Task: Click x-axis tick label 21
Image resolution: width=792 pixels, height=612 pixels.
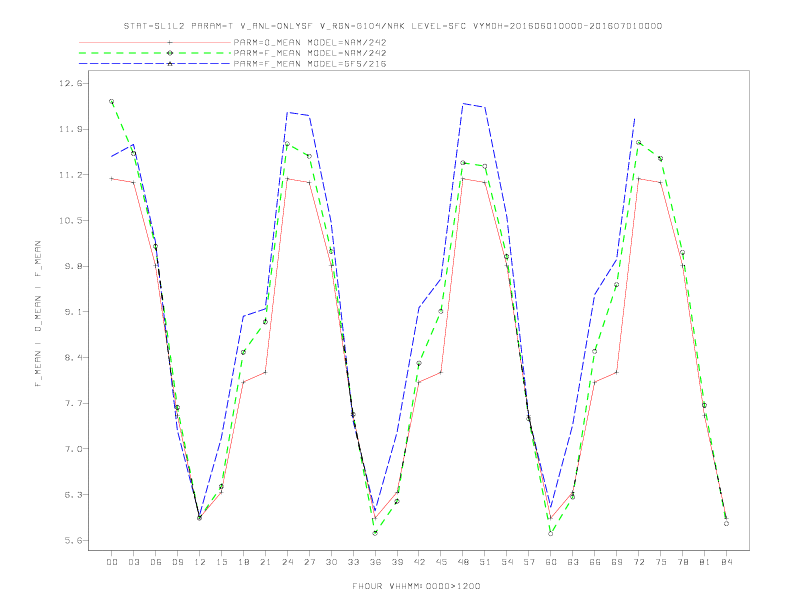Action: (266, 562)
